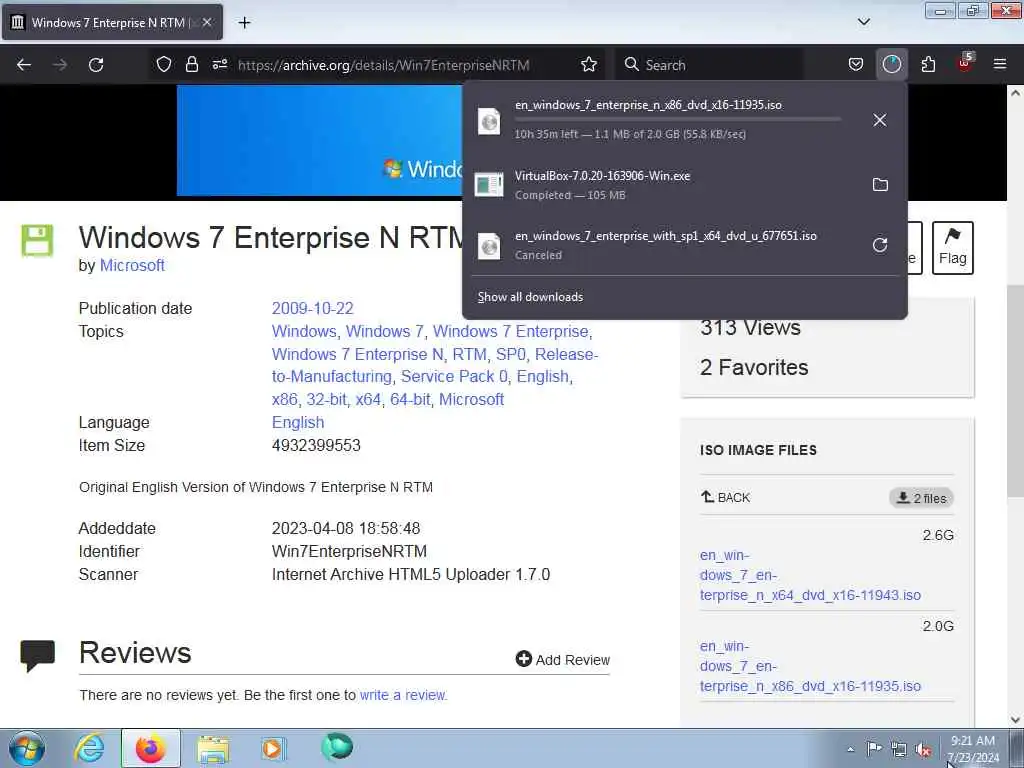
Task: Click the page vertical scrollbar thumb
Action: coord(1015,391)
